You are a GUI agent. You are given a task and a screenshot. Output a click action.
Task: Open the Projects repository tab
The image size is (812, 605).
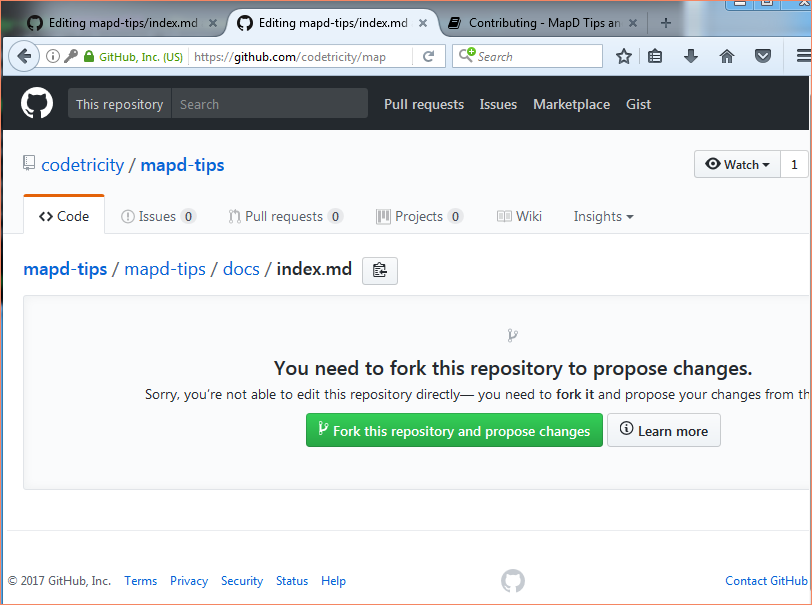click(x=419, y=217)
